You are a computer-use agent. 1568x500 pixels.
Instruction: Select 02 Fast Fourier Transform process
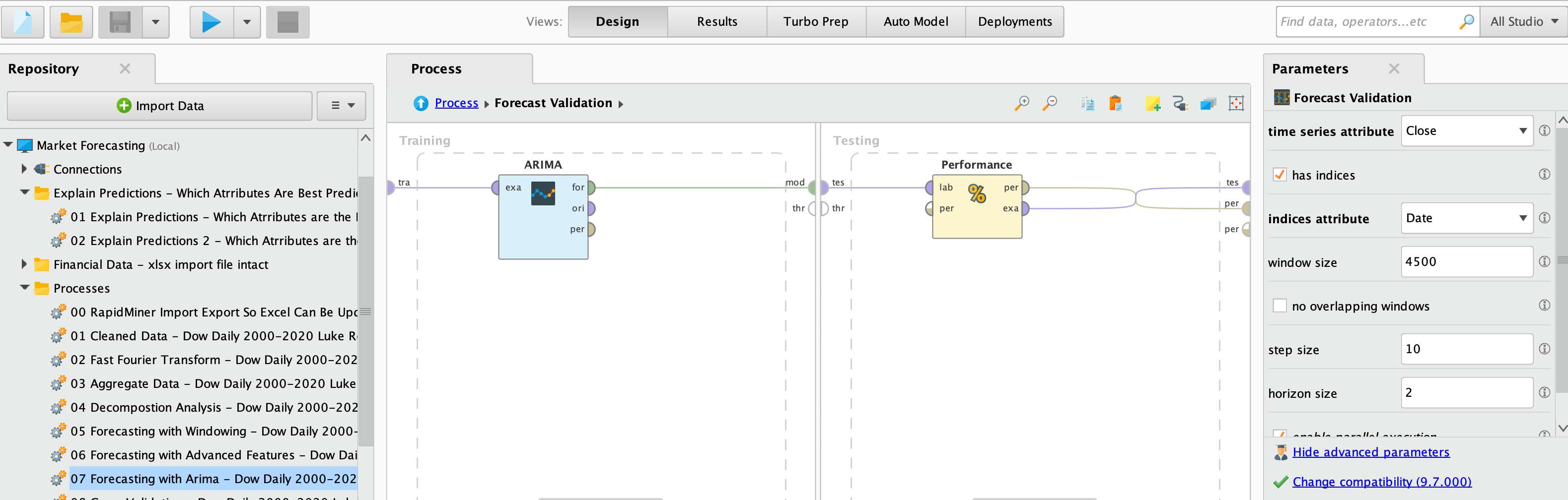point(213,360)
